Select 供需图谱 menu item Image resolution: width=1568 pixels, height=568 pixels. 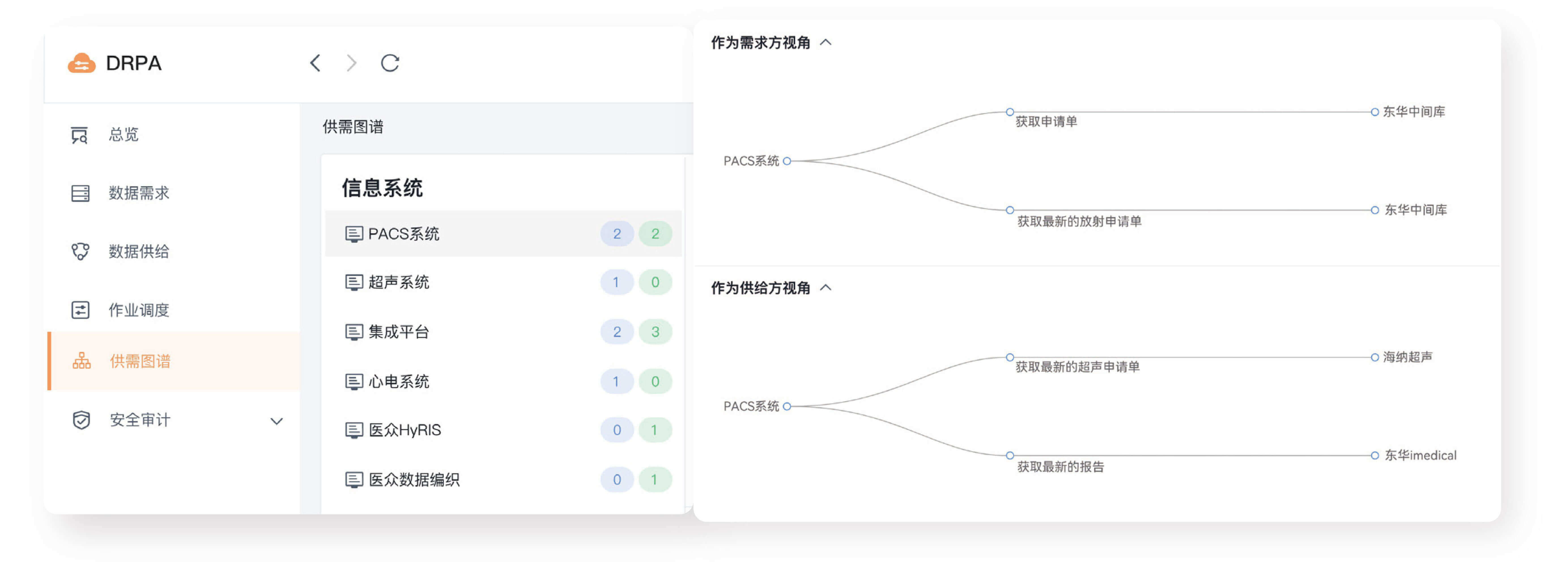(173, 361)
